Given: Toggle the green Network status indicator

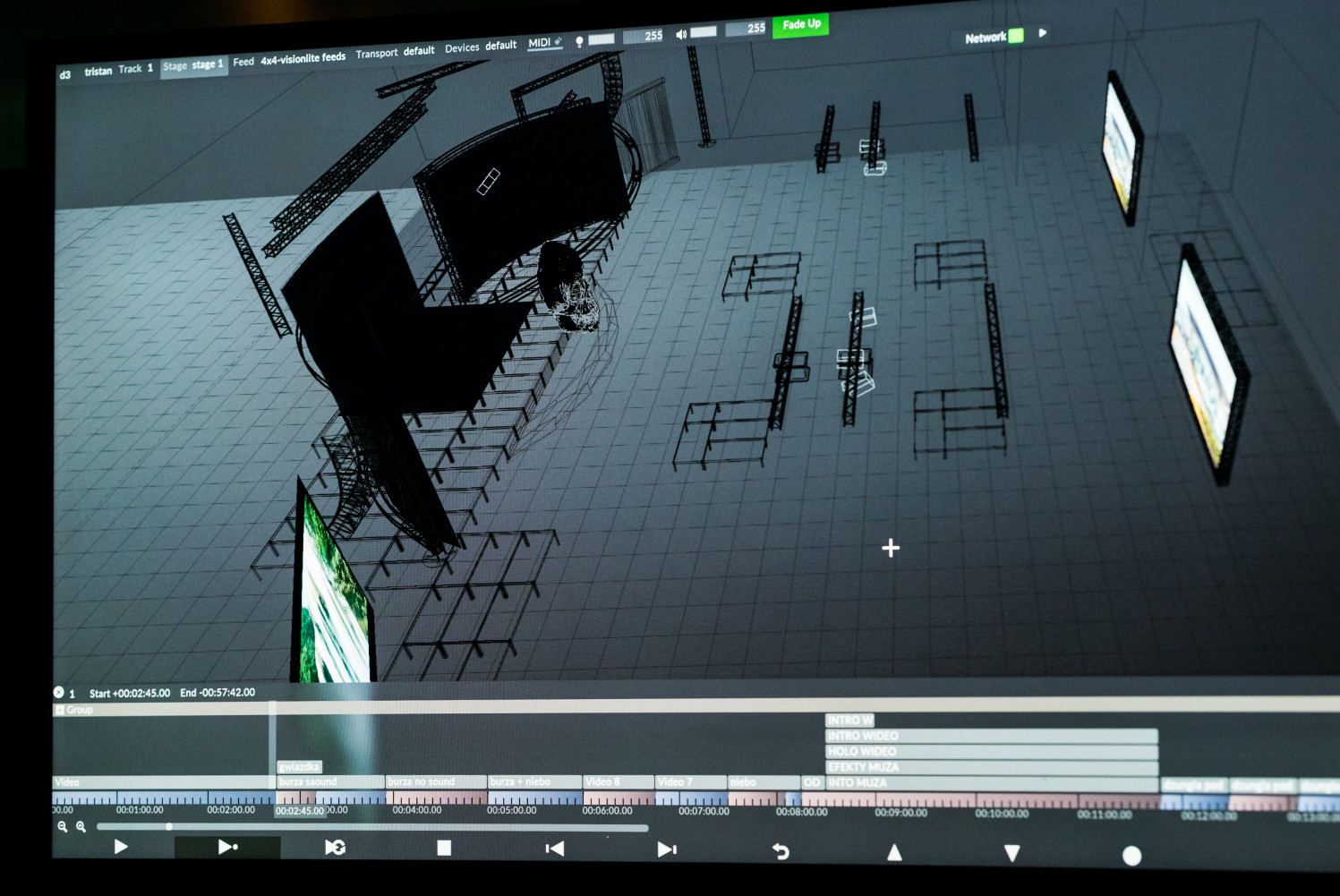Looking at the screenshot, I should (x=1016, y=36).
